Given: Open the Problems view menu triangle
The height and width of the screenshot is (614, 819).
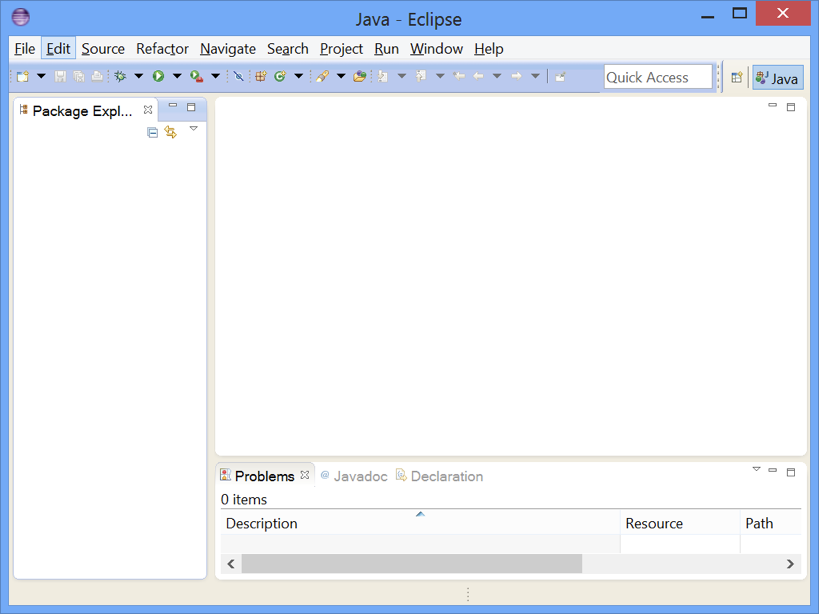Looking at the screenshot, I should (x=756, y=469).
